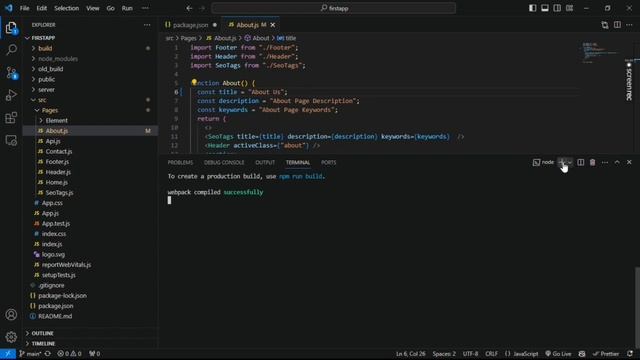The height and width of the screenshot is (360, 640).
Task: Kill terminal with trash icon
Action: click(x=593, y=162)
